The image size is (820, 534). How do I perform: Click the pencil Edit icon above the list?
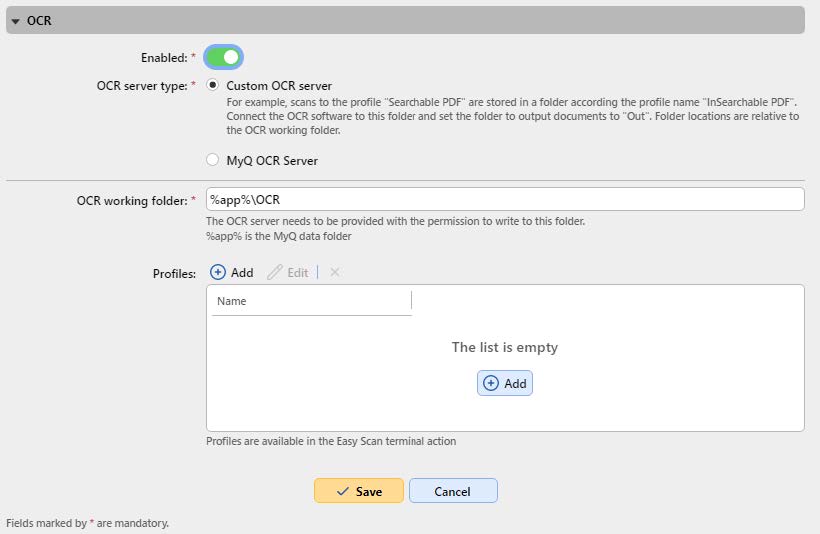pyautogui.click(x=275, y=272)
